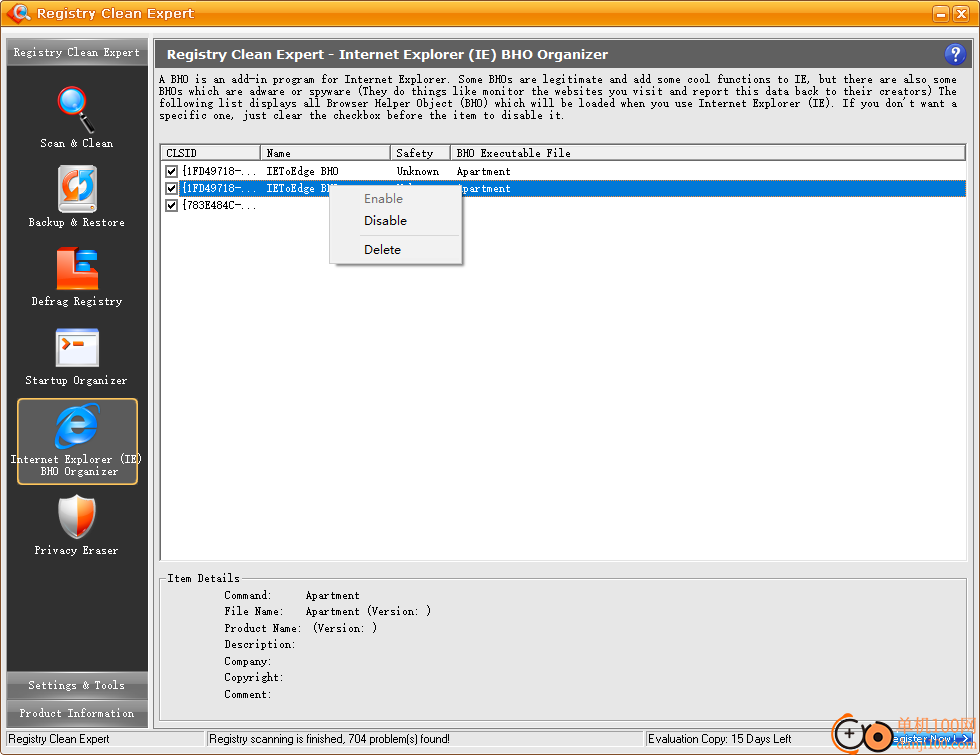Open the Registry Clean Expert sidebar tab

[x=77, y=52]
